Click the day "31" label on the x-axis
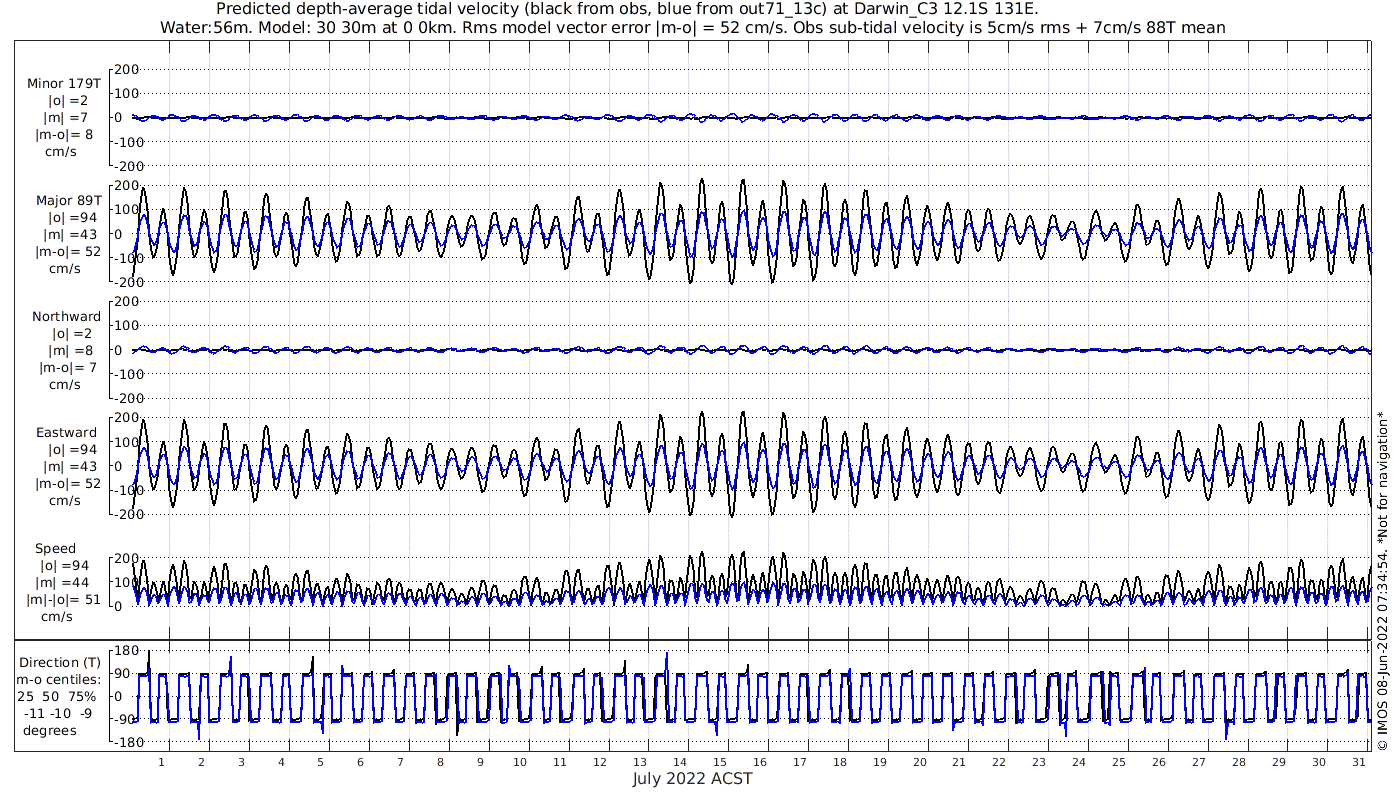The height and width of the screenshot is (800, 1400). [x=1358, y=762]
